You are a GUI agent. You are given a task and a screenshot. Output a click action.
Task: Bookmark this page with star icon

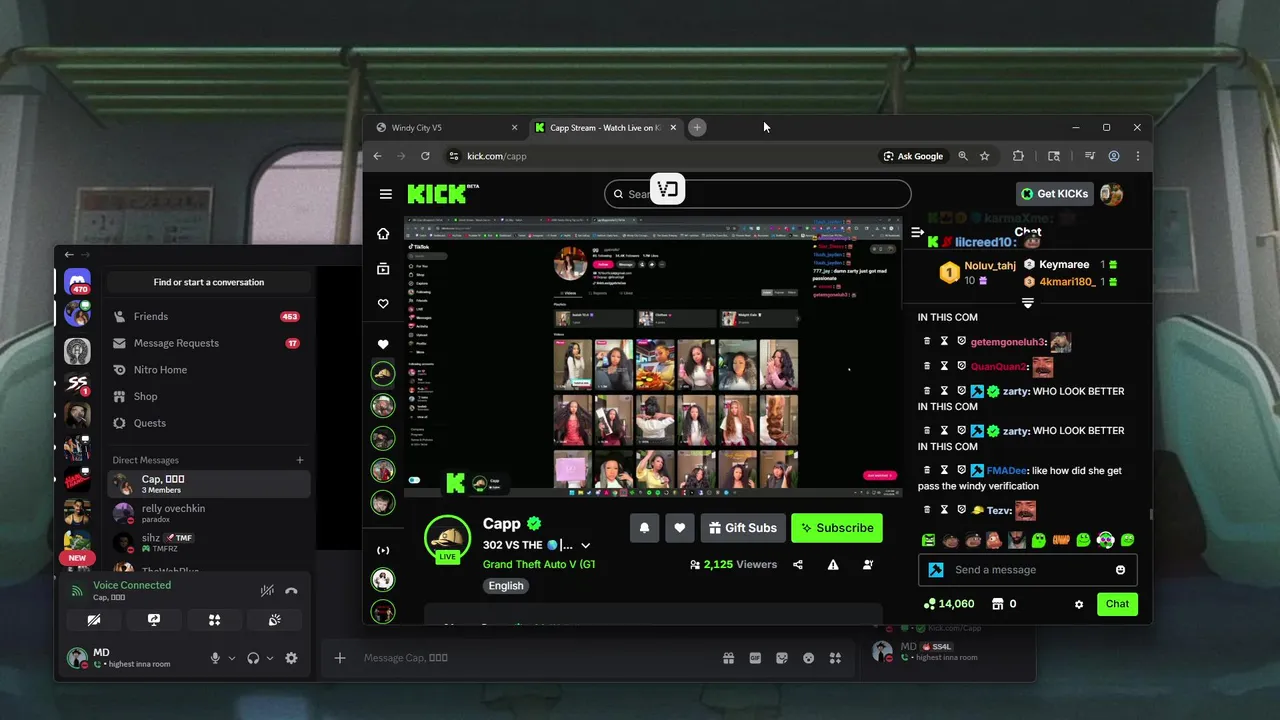985,156
